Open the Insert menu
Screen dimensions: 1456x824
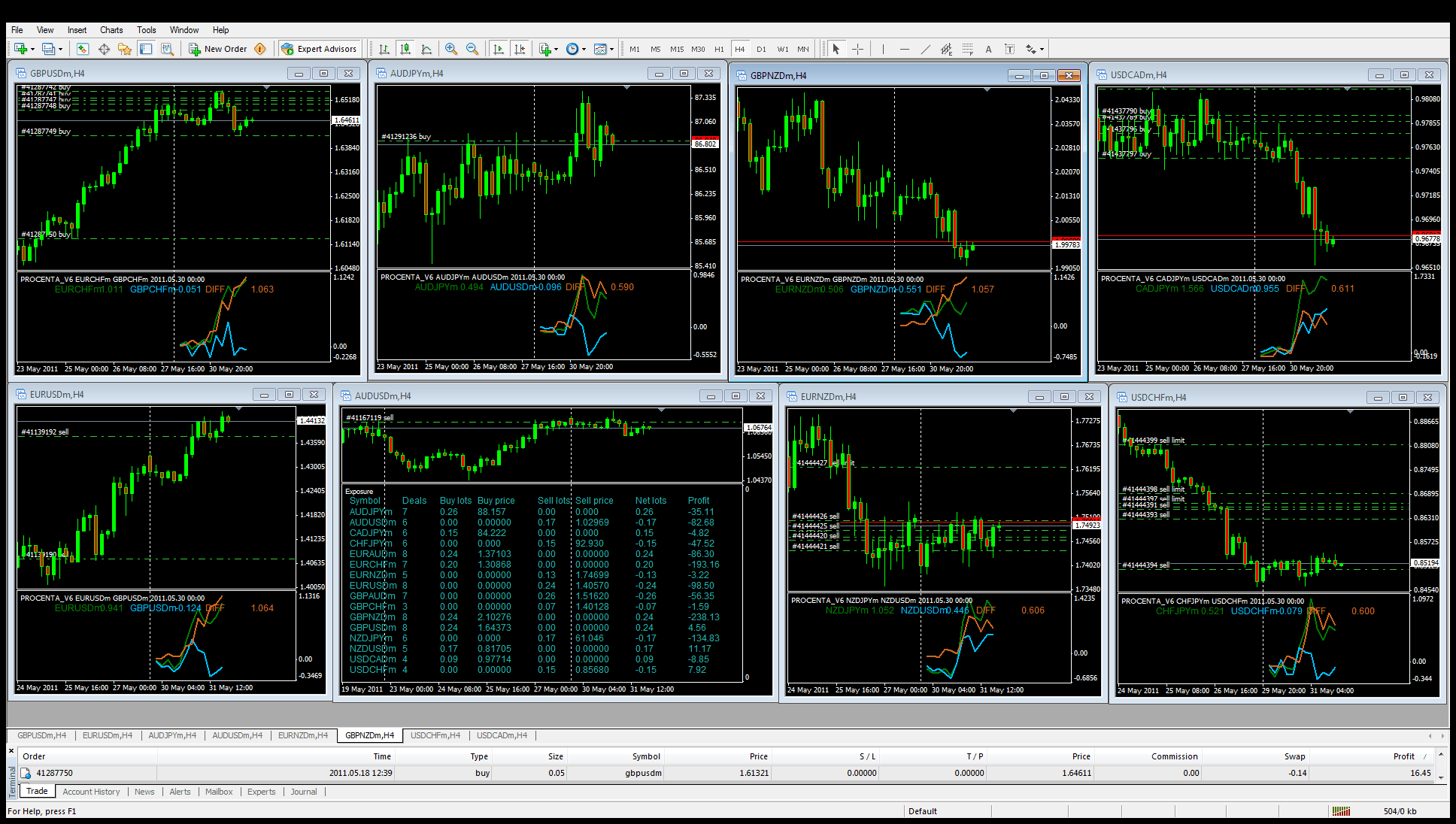coord(77,30)
